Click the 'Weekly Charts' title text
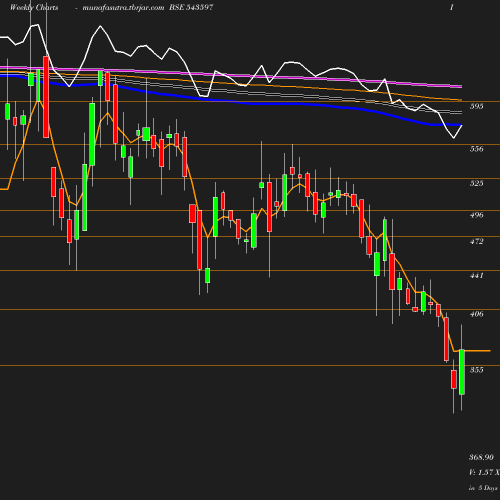Screen dimensions: 500x500 tap(34, 7)
